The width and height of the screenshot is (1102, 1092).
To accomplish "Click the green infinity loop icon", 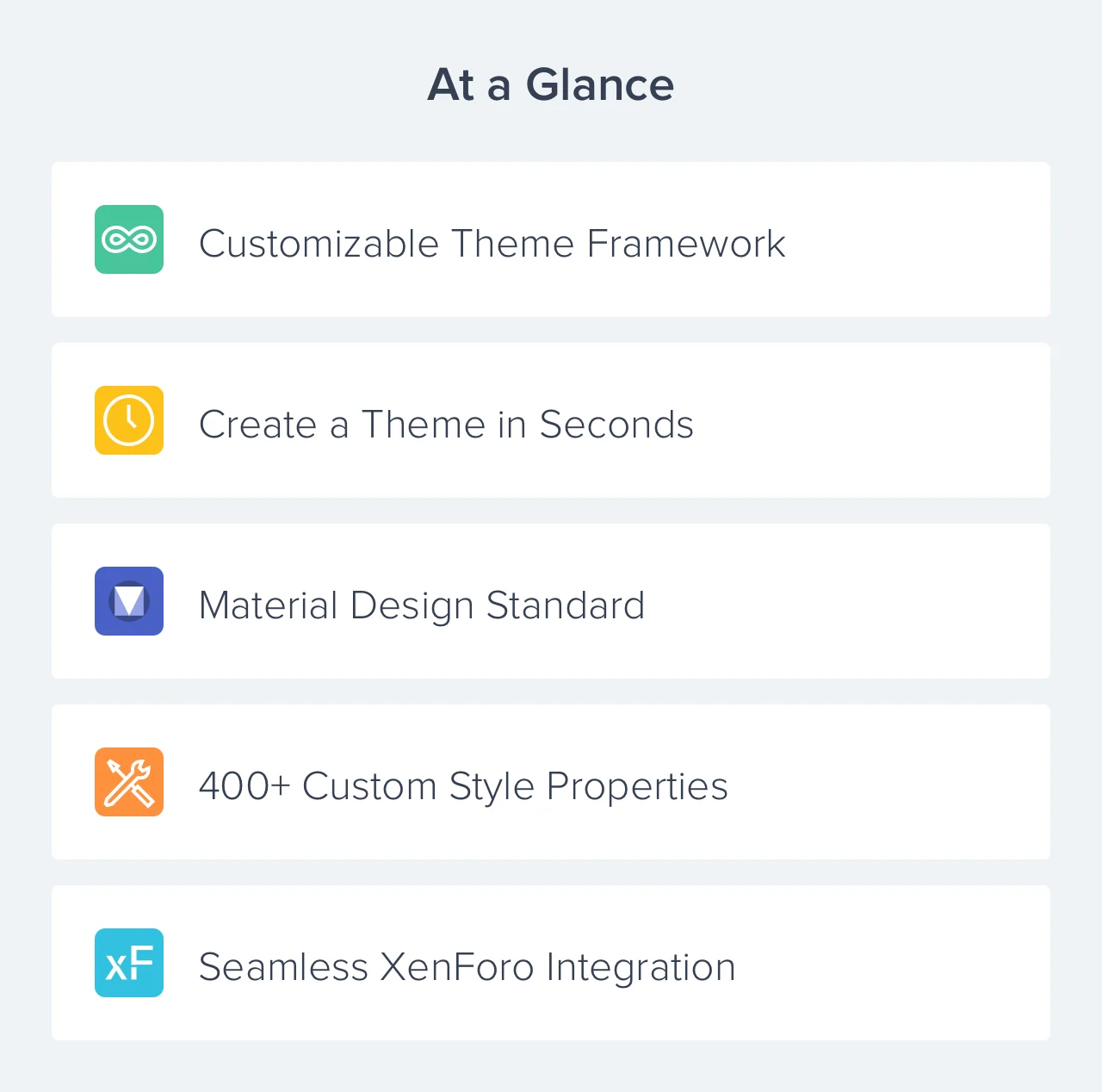I will coord(129,239).
